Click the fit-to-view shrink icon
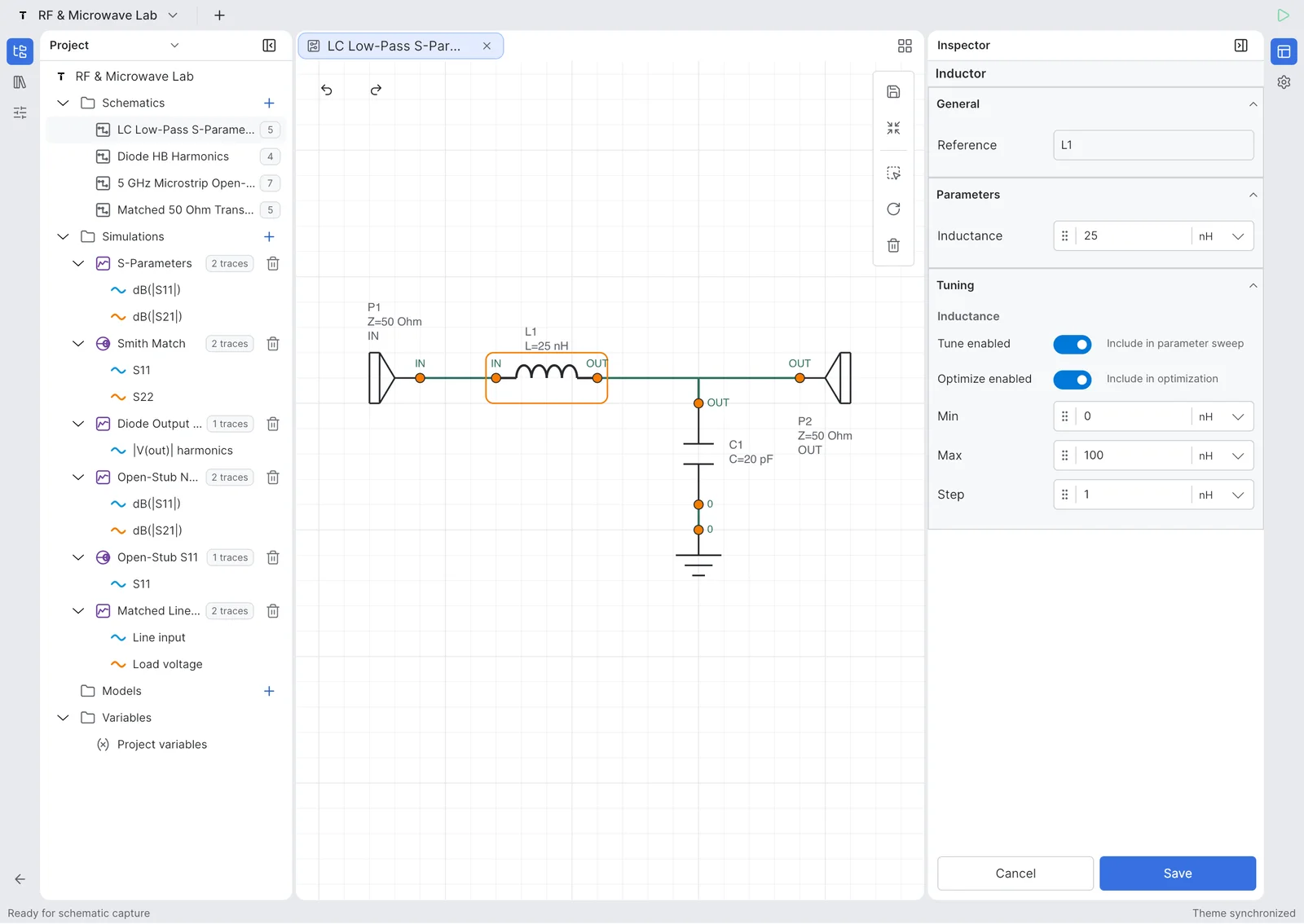The height and width of the screenshot is (924, 1304). [x=893, y=128]
